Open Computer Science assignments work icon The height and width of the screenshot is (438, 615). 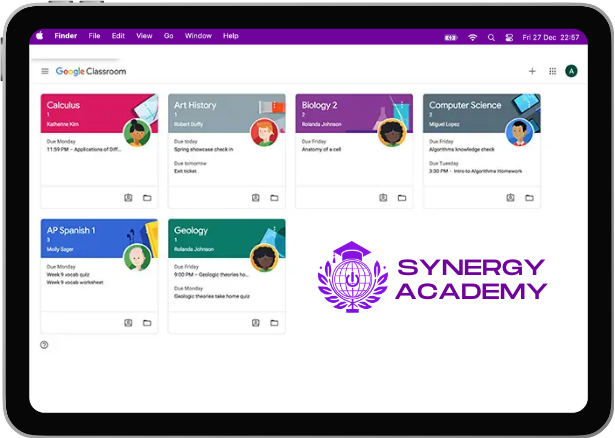(510, 198)
